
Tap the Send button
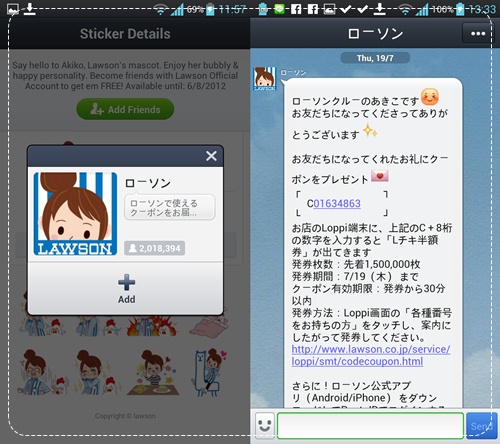click(481, 426)
